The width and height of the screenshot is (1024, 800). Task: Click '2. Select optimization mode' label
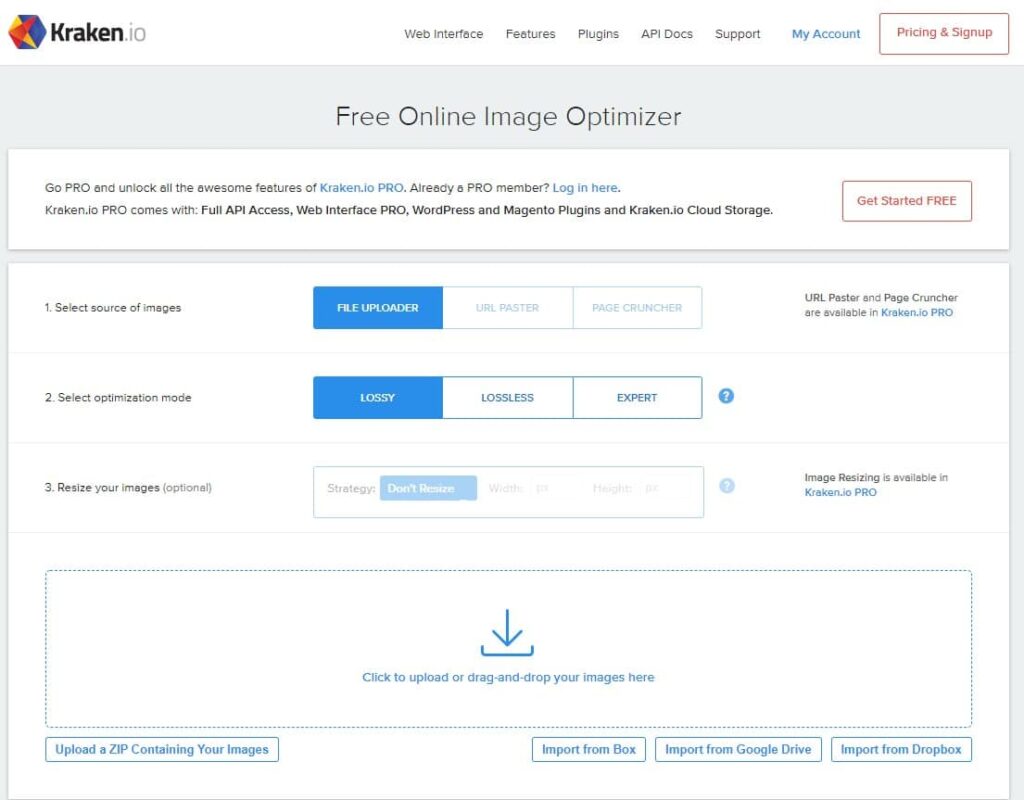[x=118, y=397]
